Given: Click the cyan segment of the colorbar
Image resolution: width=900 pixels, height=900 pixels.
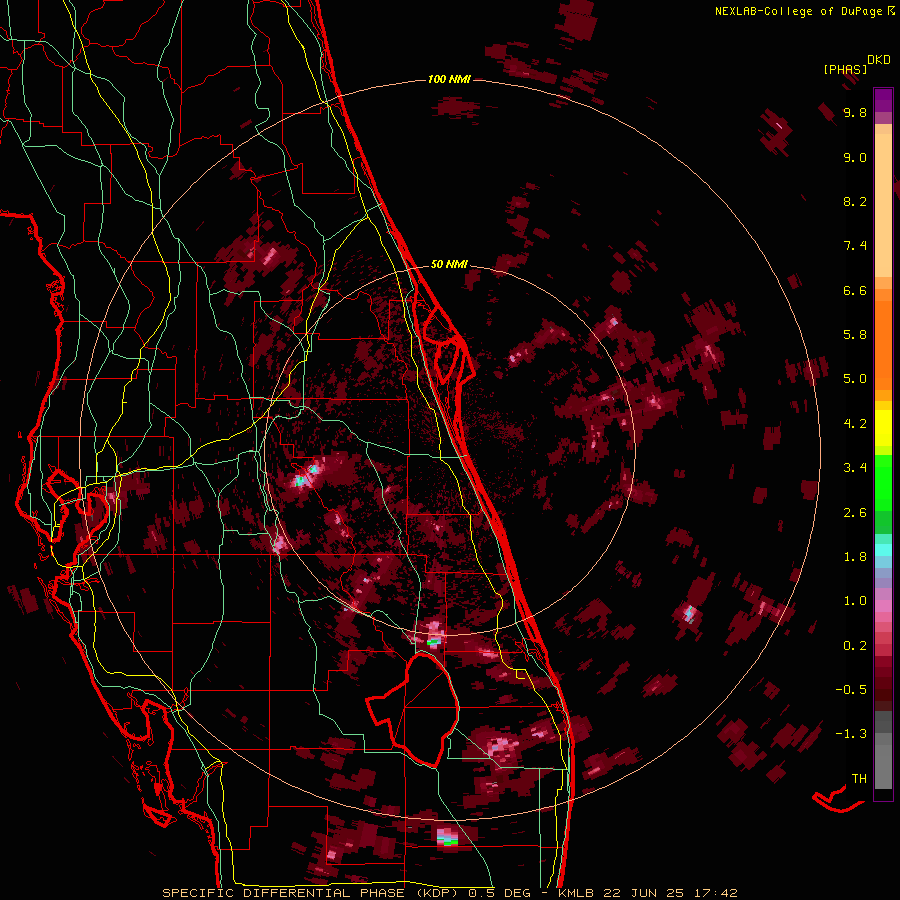Looking at the screenshot, I should click(x=883, y=550).
